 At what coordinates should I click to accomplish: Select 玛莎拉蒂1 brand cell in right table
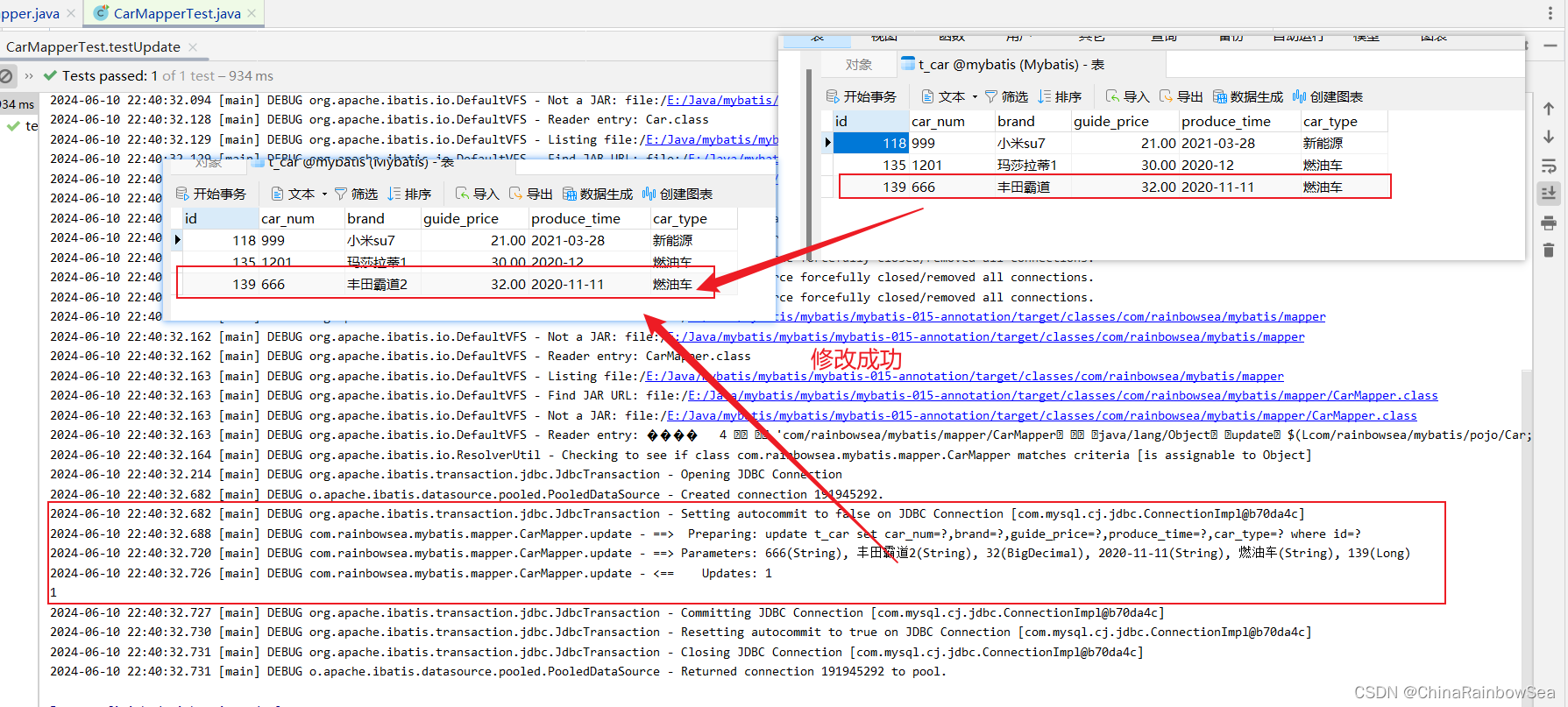1032,165
